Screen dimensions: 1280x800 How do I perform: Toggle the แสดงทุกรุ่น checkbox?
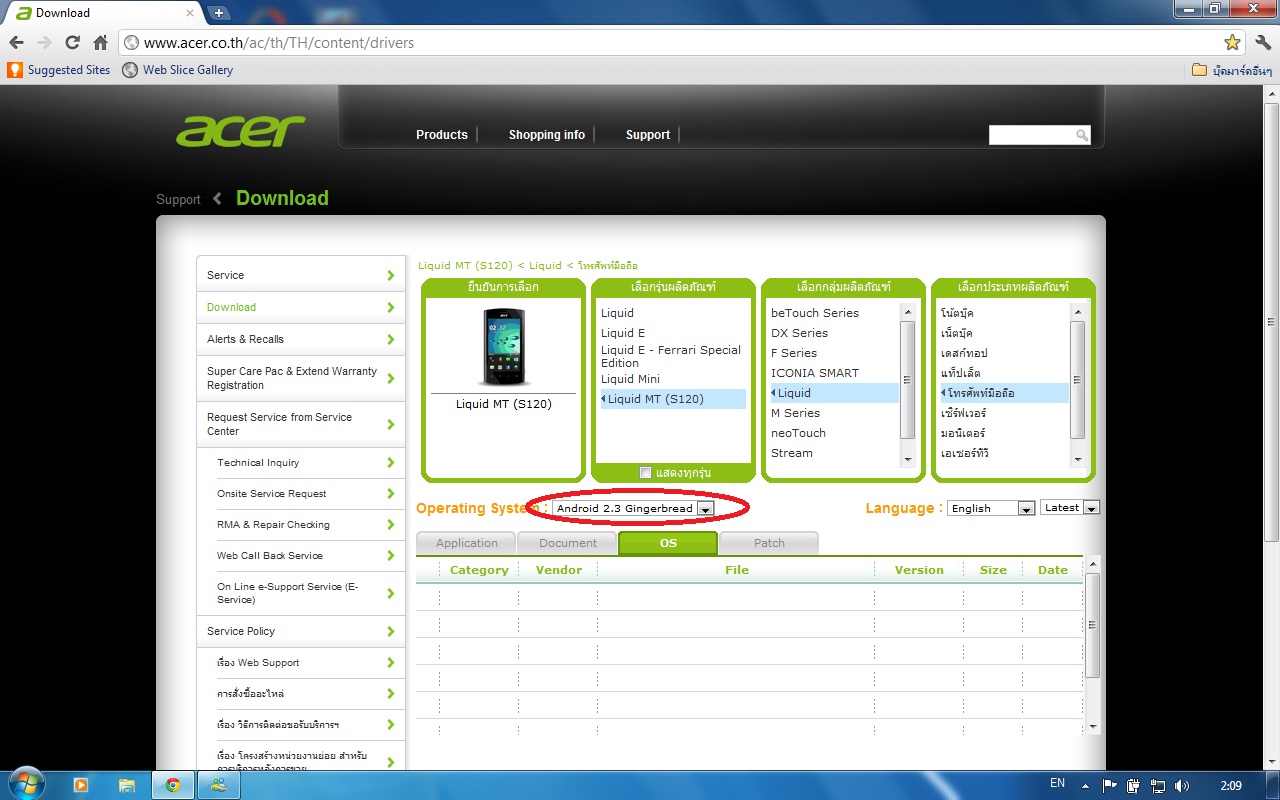pyautogui.click(x=645, y=472)
